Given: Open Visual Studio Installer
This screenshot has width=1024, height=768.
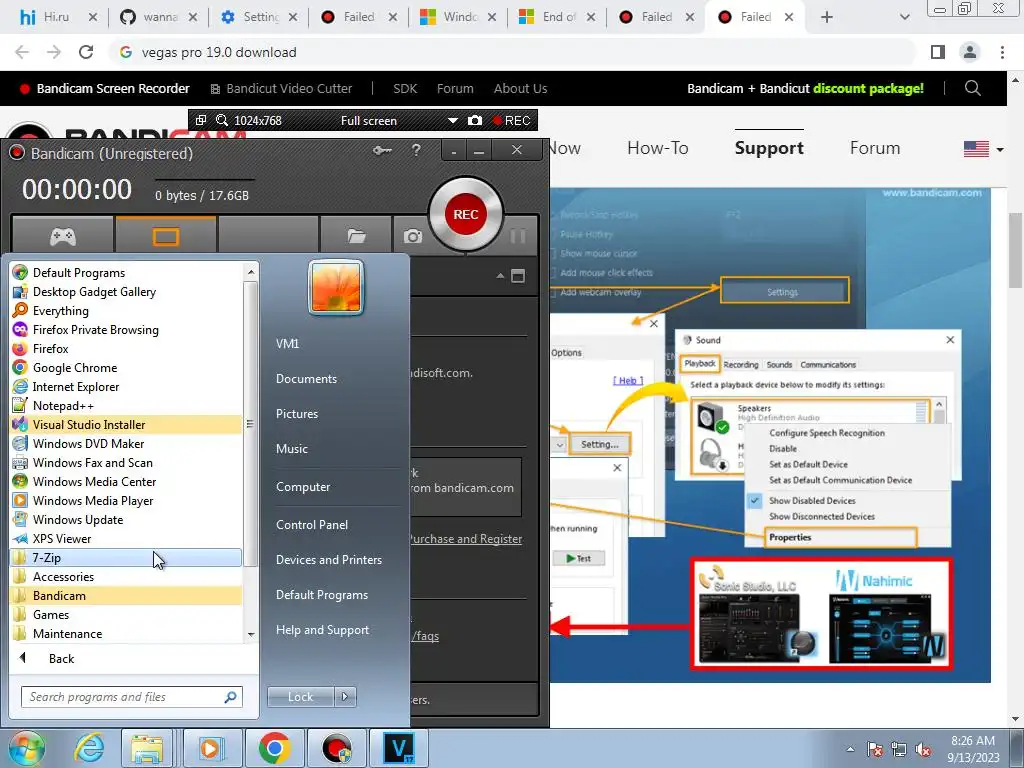Looking at the screenshot, I should [x=127, y=424].
